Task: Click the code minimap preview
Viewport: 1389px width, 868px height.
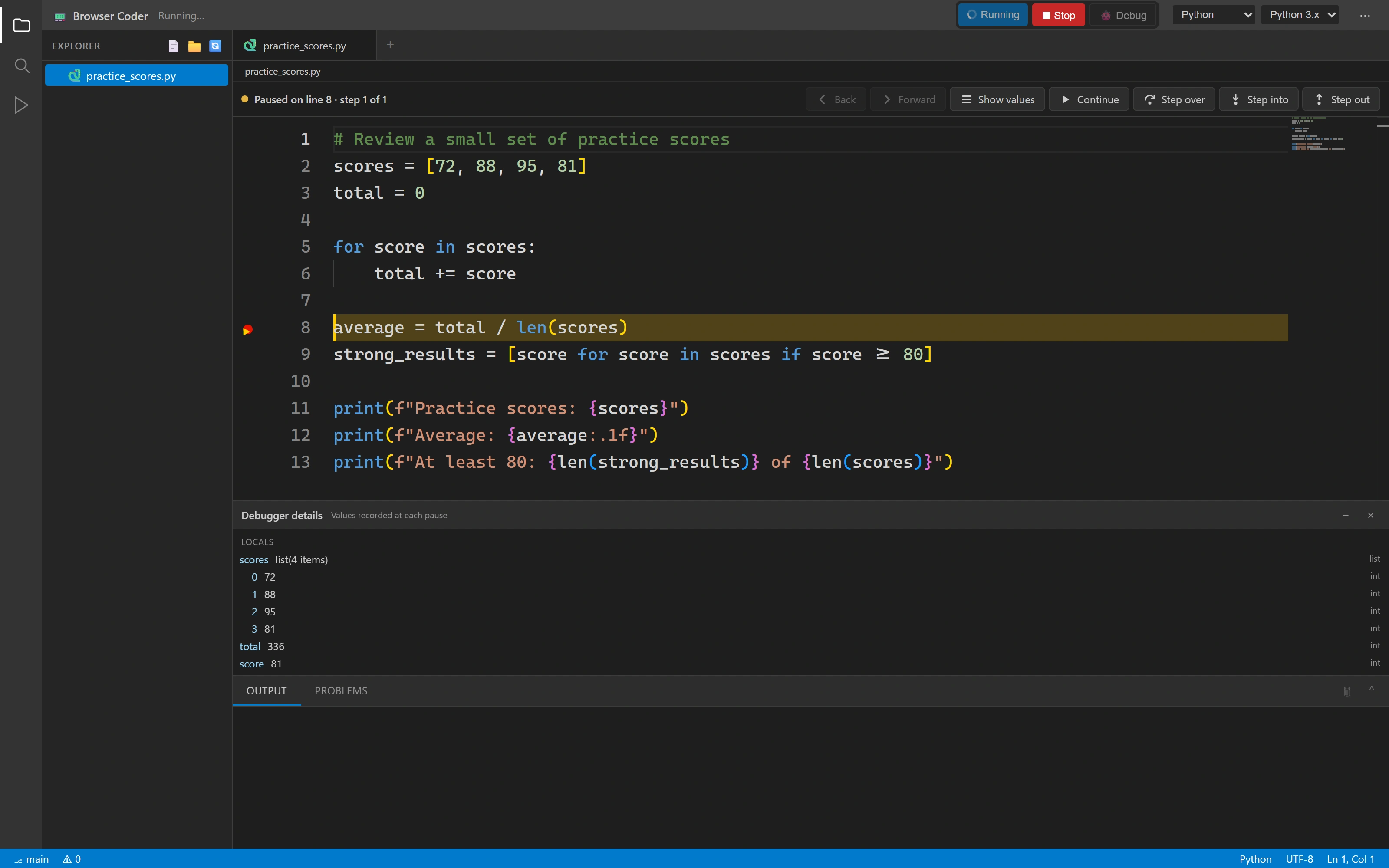Action: tap(1318, 134)
